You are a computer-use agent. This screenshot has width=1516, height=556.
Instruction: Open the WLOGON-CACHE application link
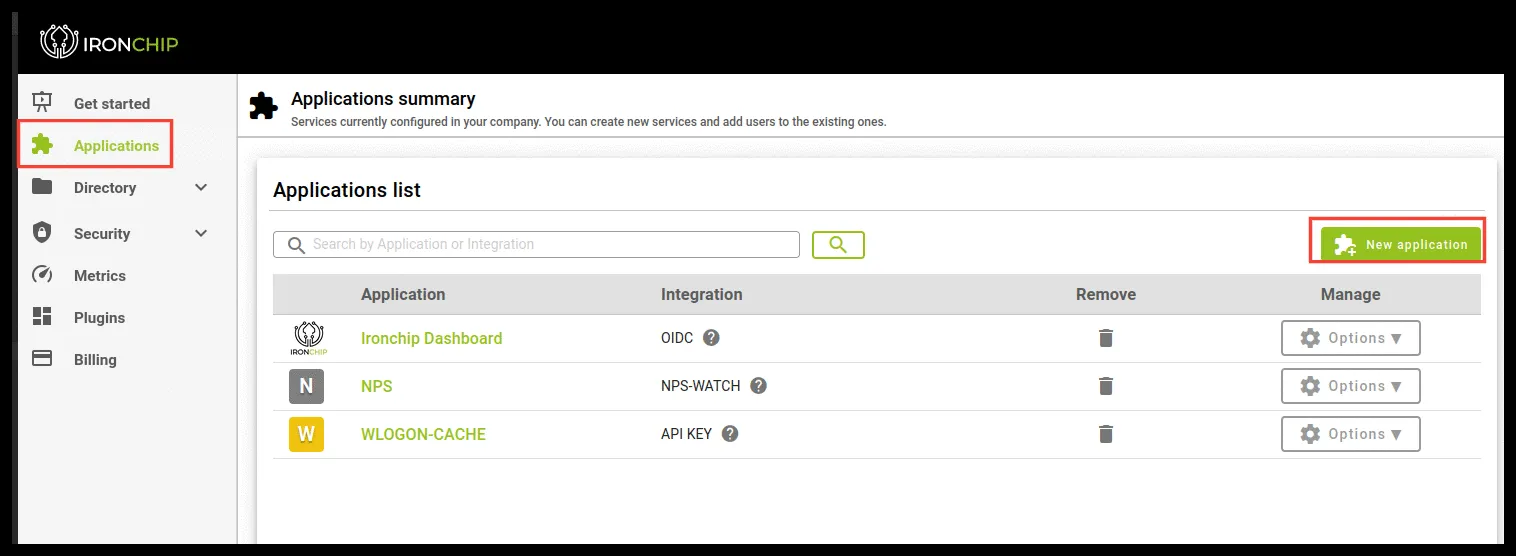coord(423,434)
